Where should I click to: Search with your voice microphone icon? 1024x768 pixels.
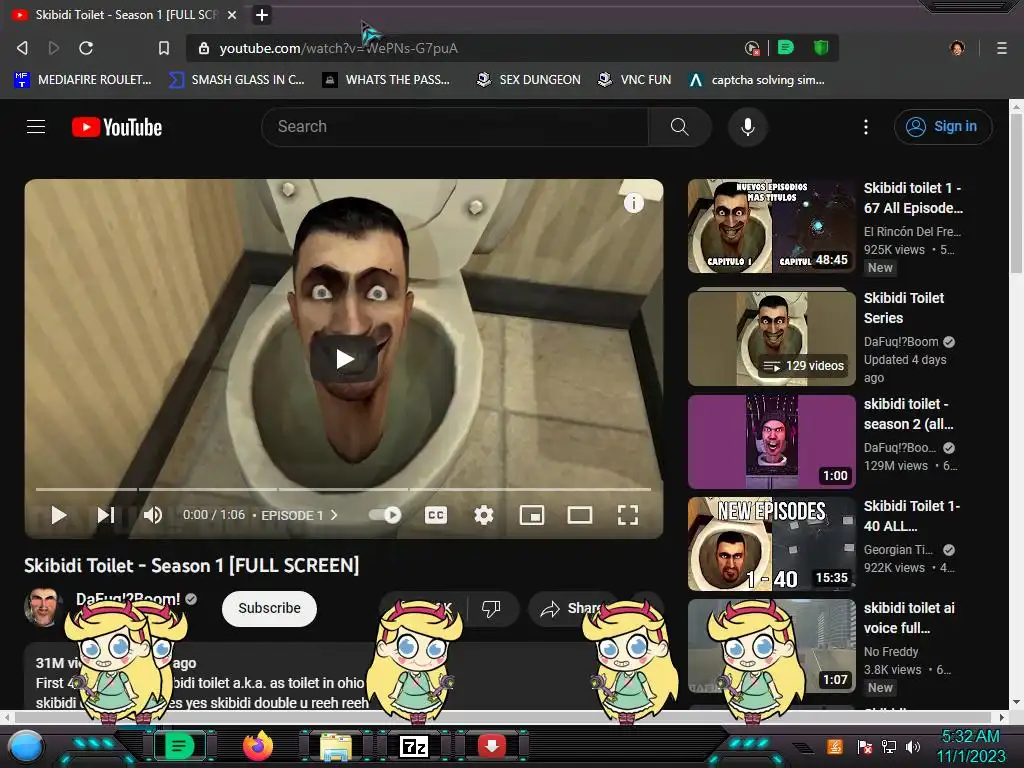[748, 127]
